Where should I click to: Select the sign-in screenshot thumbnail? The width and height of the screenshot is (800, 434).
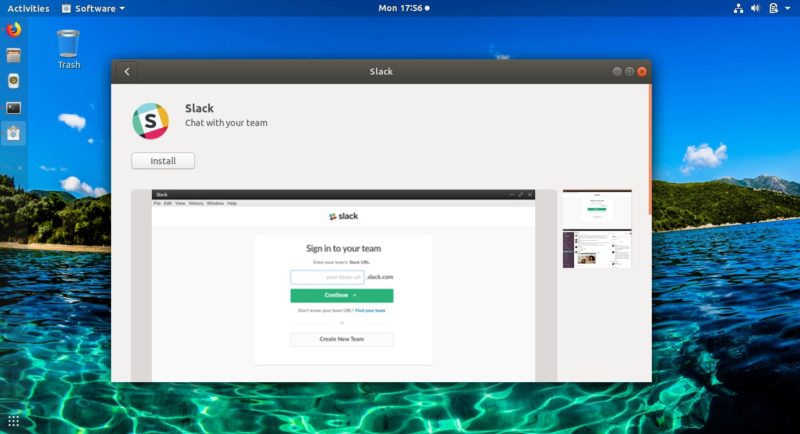coord(597,209)
